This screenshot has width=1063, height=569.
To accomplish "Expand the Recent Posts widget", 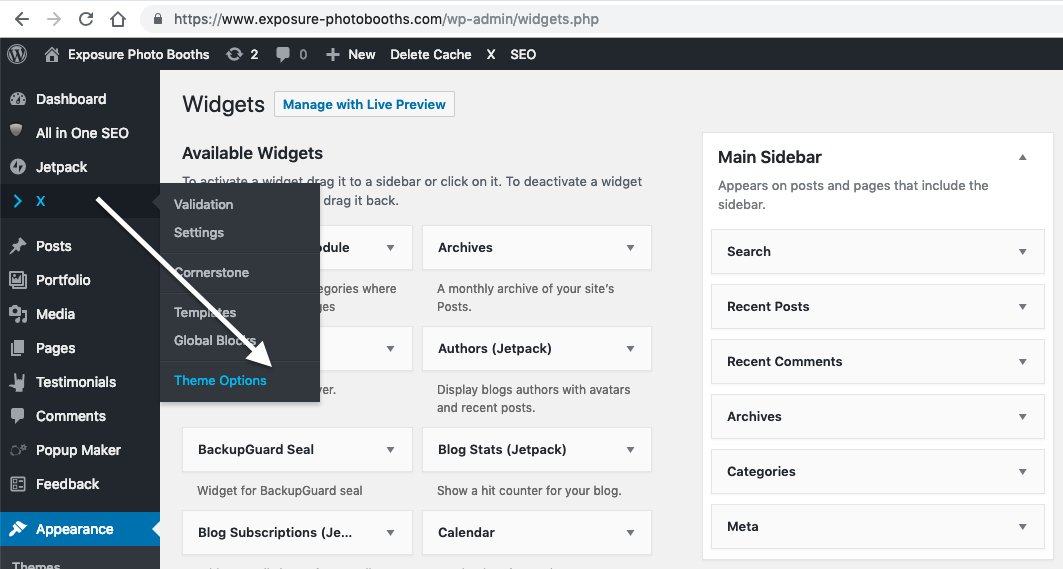I will (1022, 307).
